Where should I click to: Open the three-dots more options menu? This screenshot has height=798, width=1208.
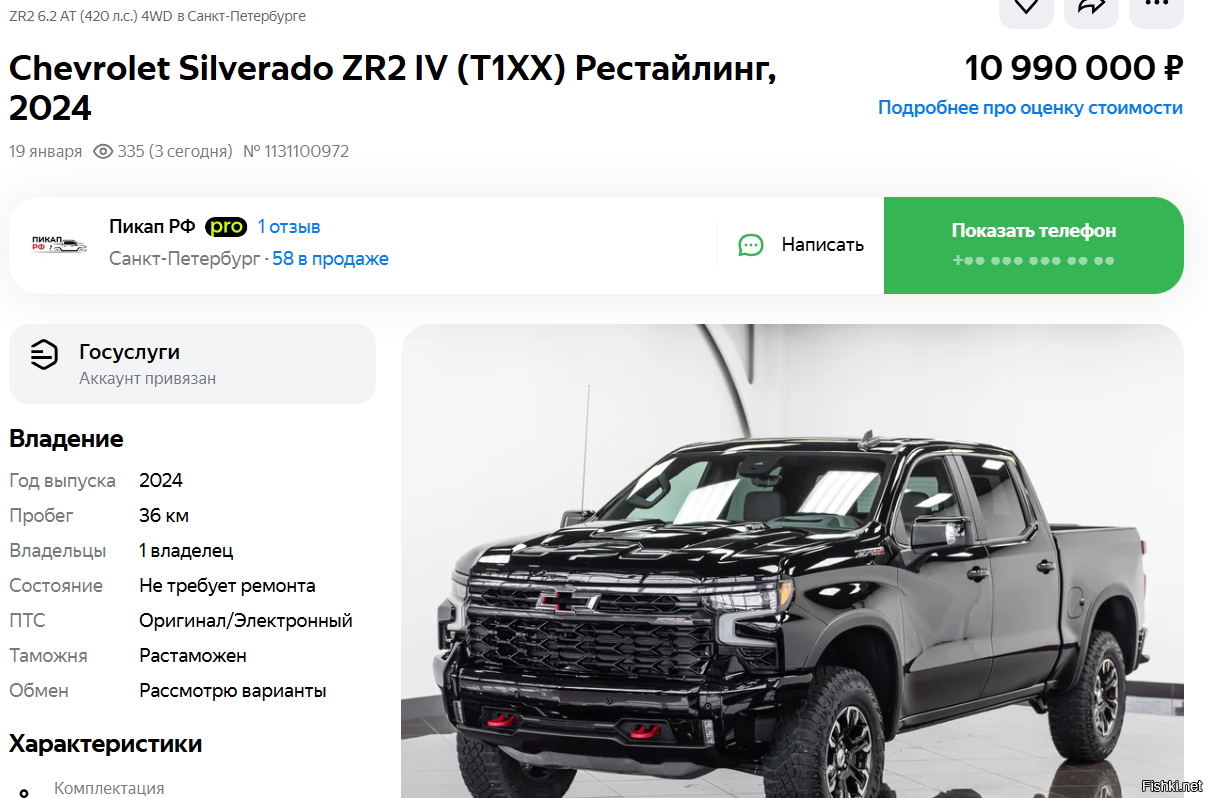1156,10
